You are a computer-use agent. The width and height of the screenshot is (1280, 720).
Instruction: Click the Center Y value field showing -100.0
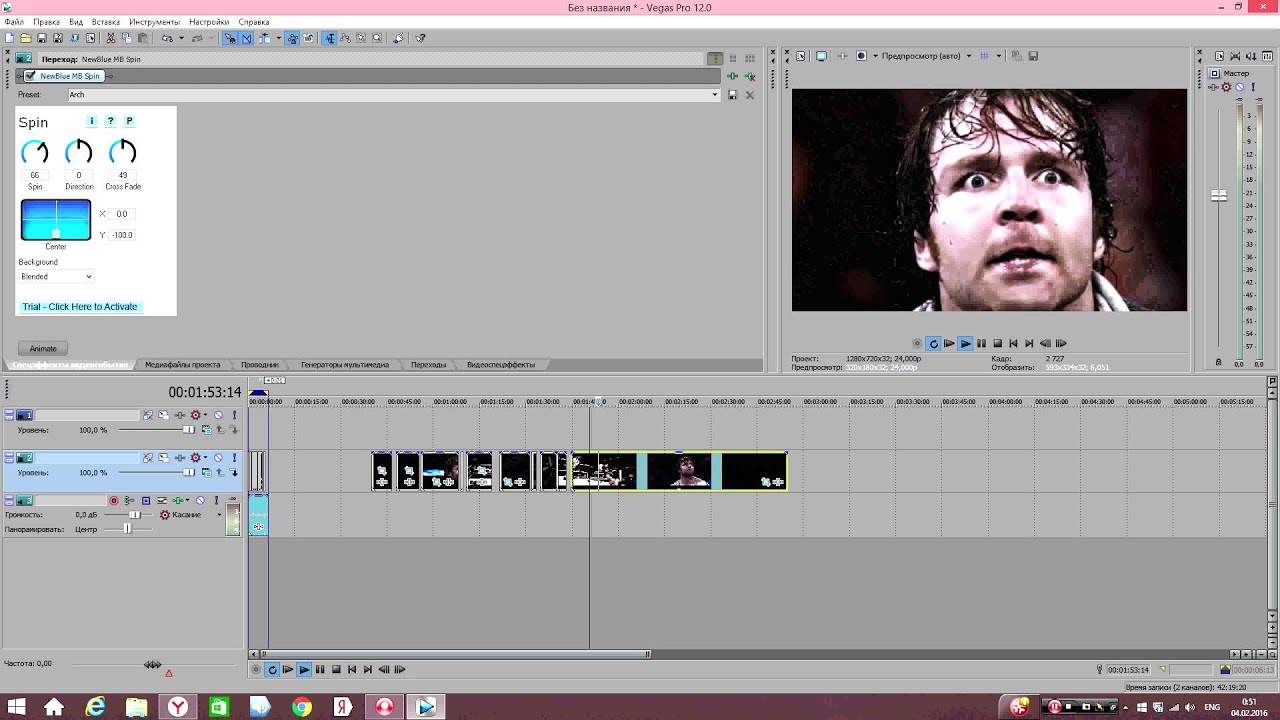click(x=122, y=235)
